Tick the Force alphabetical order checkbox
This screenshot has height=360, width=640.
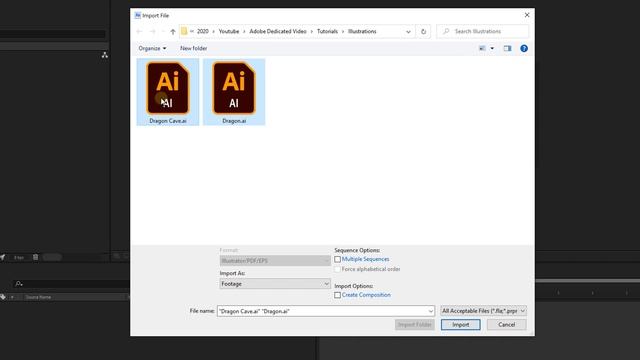pyautogui.click(x=337, y=269)
